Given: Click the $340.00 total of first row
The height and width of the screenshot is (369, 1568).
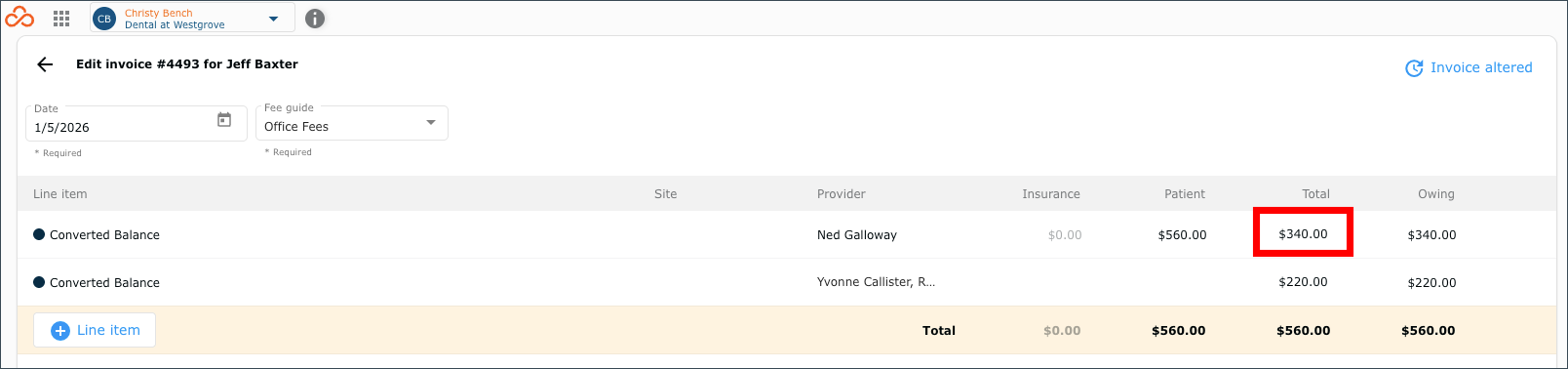Looking at the screenshot, I should click(1303, 234).
